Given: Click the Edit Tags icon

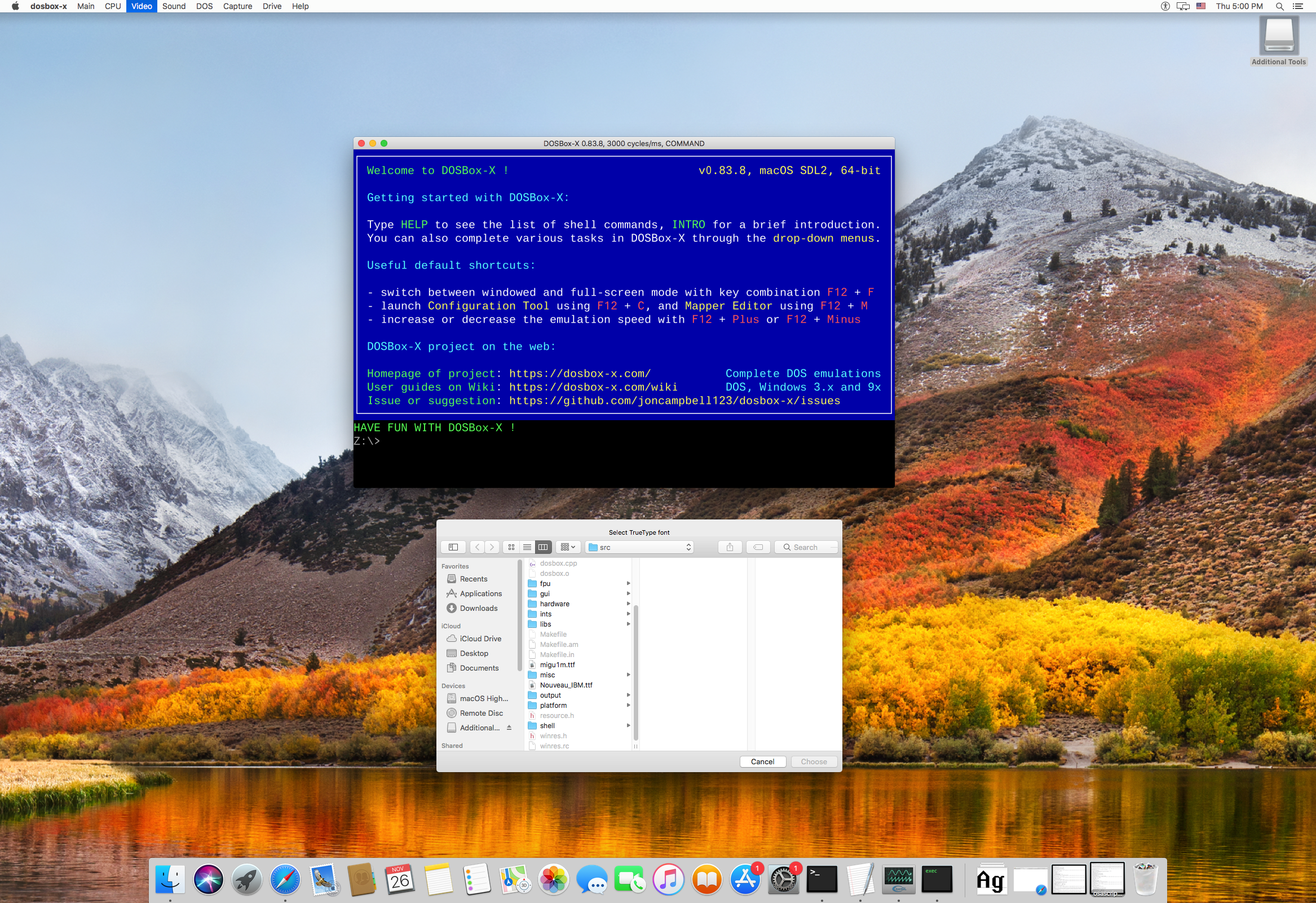Looking at the screenshot, I should 758,547.
